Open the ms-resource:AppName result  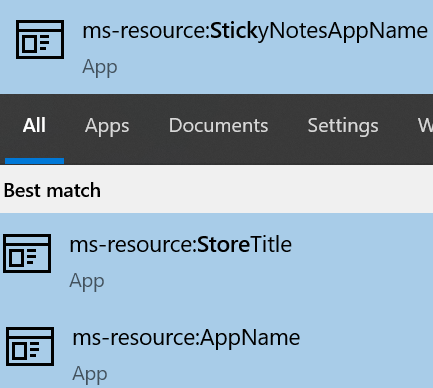click(216, 347)
